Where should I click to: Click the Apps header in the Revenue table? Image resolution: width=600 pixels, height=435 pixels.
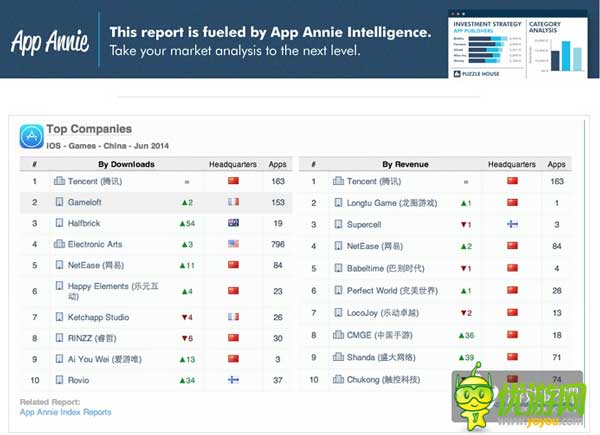tap(556, 164)
